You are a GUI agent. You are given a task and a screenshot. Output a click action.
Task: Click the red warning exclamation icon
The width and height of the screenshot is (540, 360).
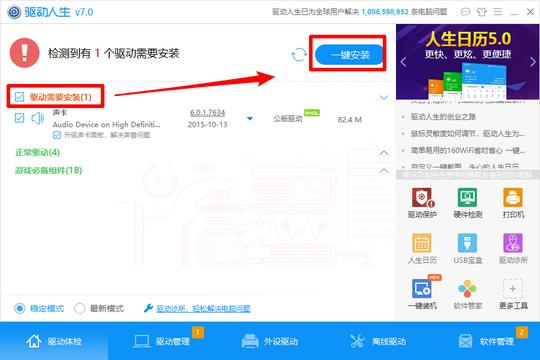coord(24,53)
